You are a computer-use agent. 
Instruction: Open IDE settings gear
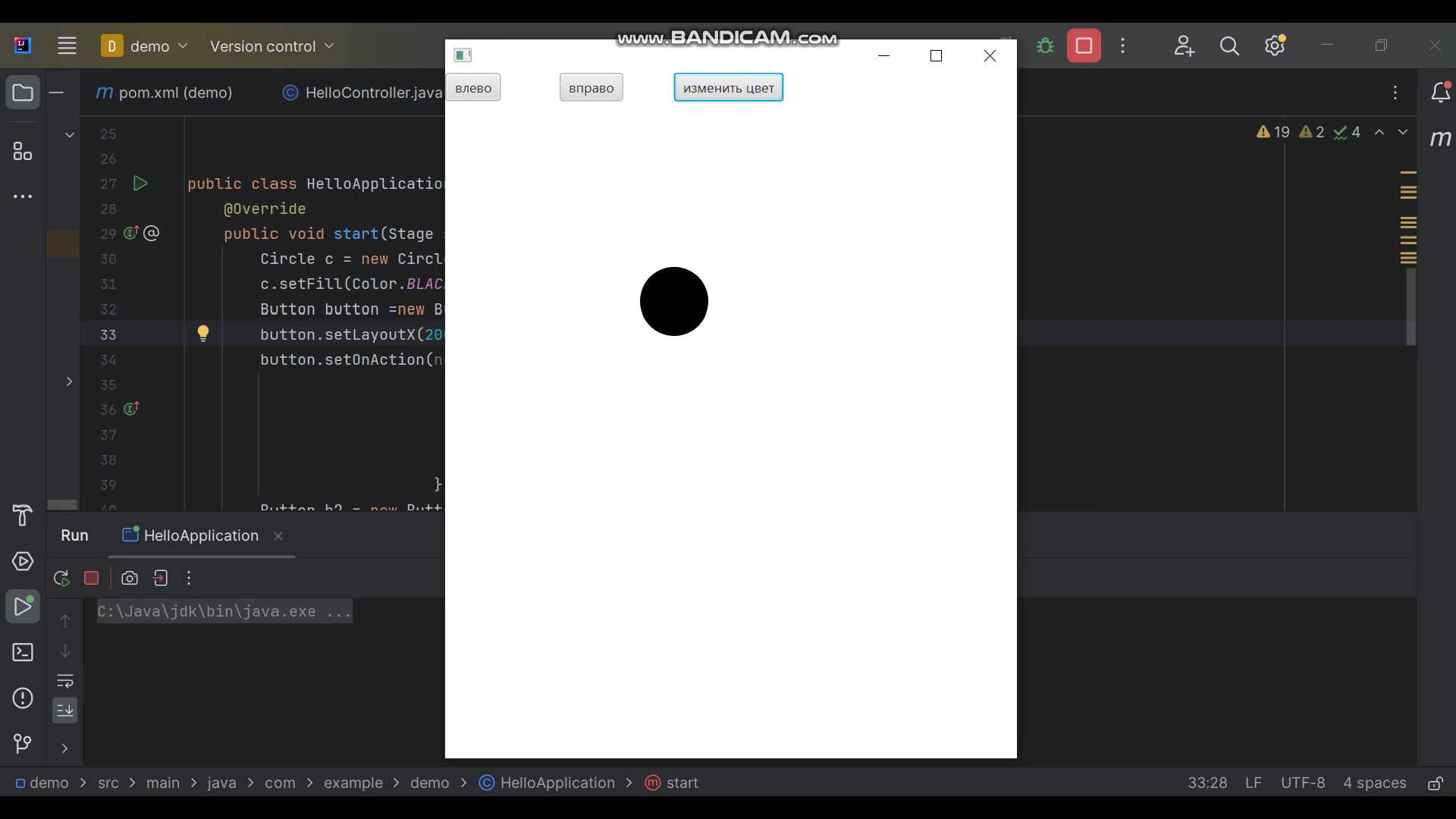tap(1276, 46)
